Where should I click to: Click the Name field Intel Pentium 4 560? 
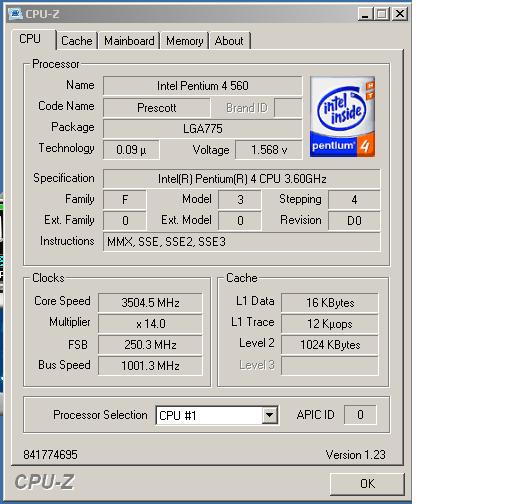[203, 86]
